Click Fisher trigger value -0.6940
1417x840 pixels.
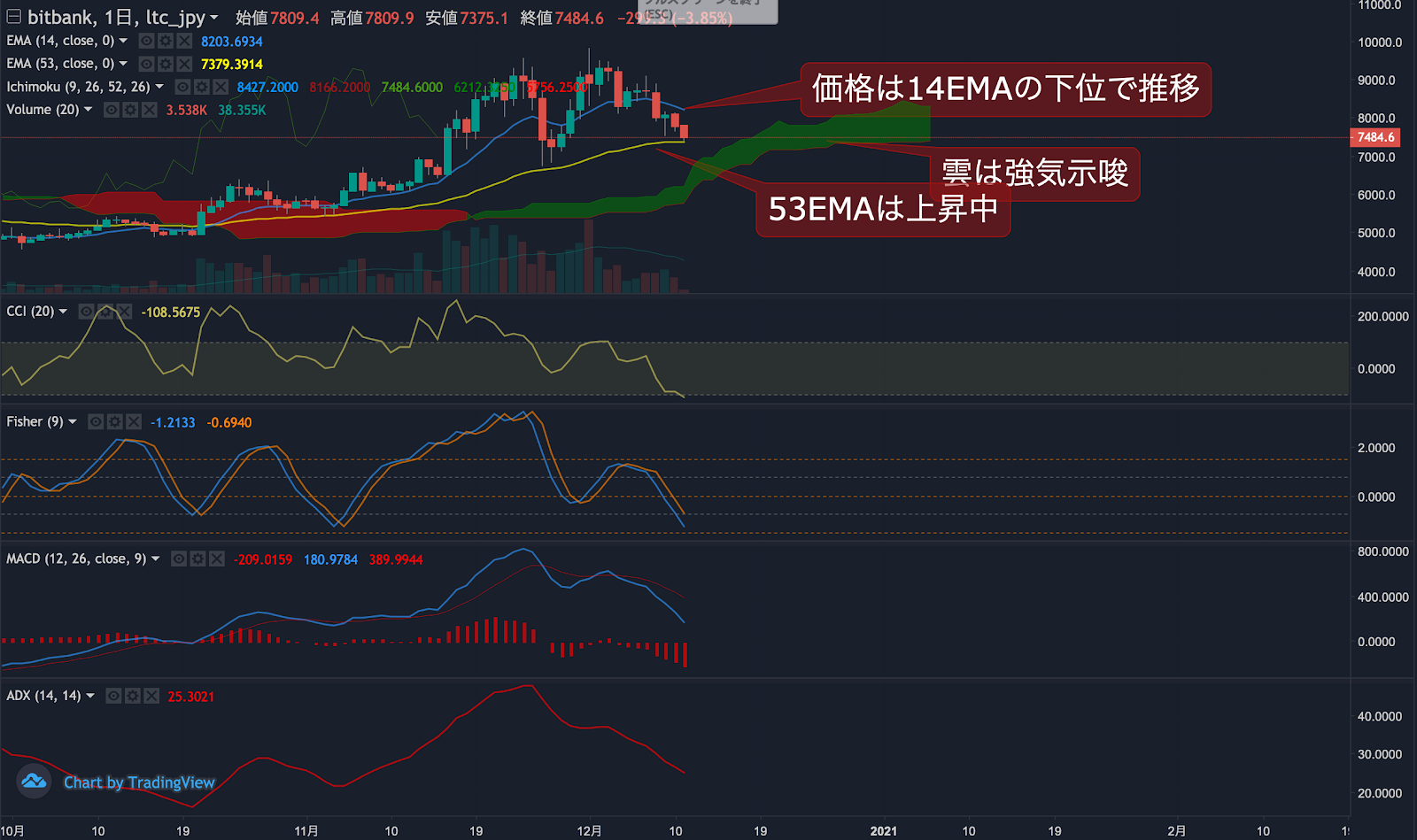coord(229,423)
